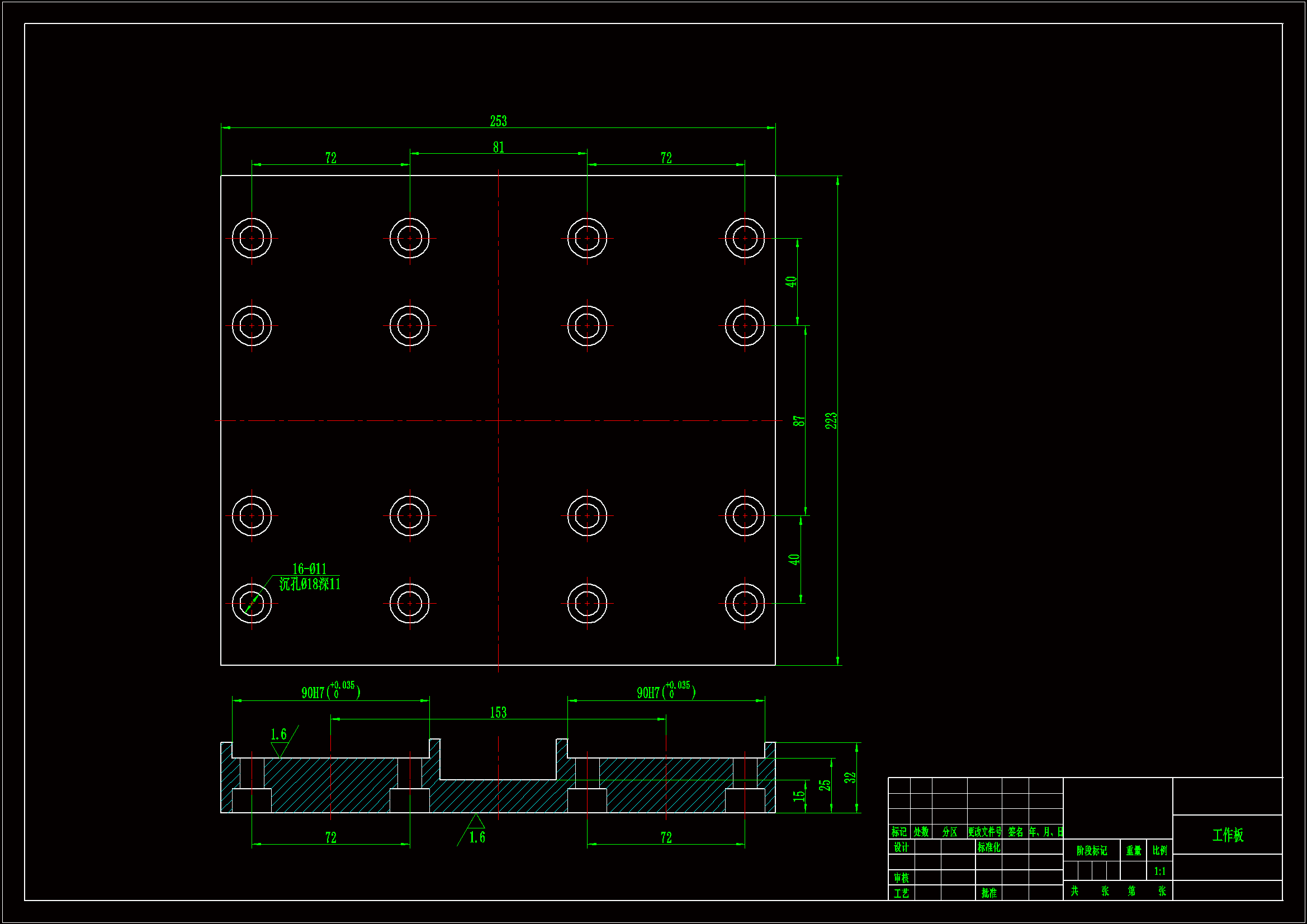Select the 16-Ø11 hole callout text
This screenshot has height=924, width=1307.
pyautogui.click(x=309, y=568)
